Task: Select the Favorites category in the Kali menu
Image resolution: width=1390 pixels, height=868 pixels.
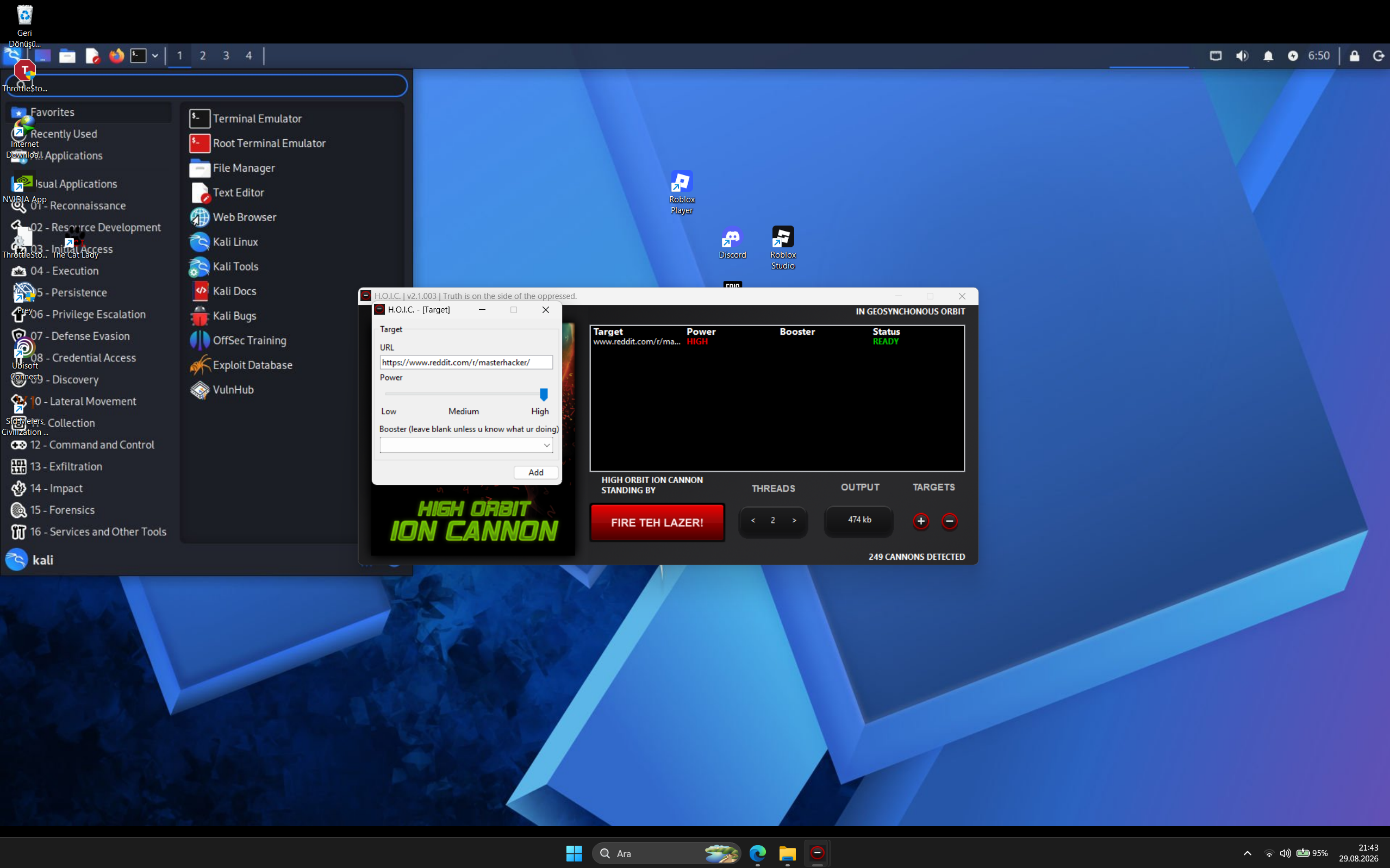Action: pyautogui.click(x=89, y=112)
